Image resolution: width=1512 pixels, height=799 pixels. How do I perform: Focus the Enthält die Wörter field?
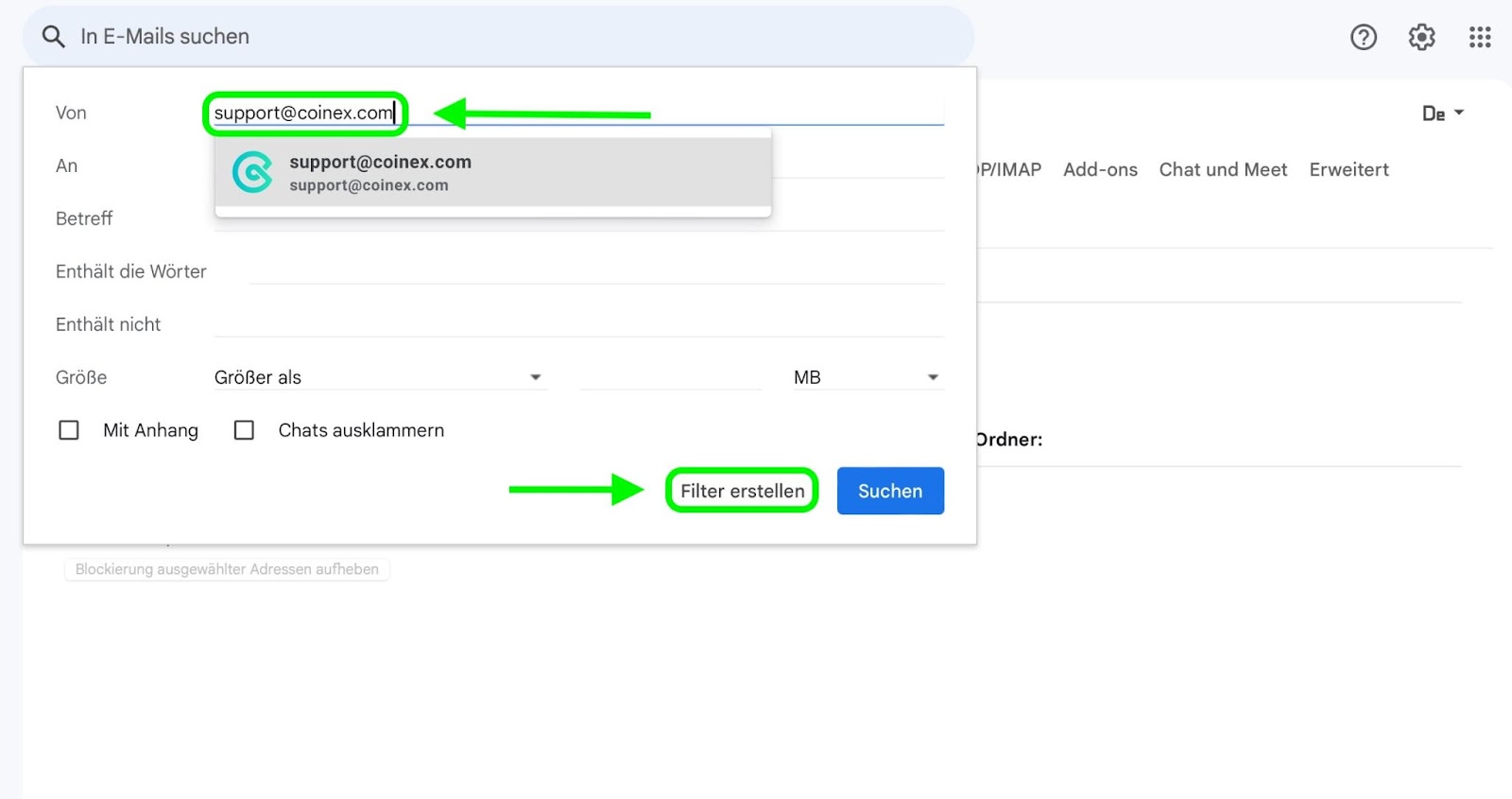(x=596, y=271)
